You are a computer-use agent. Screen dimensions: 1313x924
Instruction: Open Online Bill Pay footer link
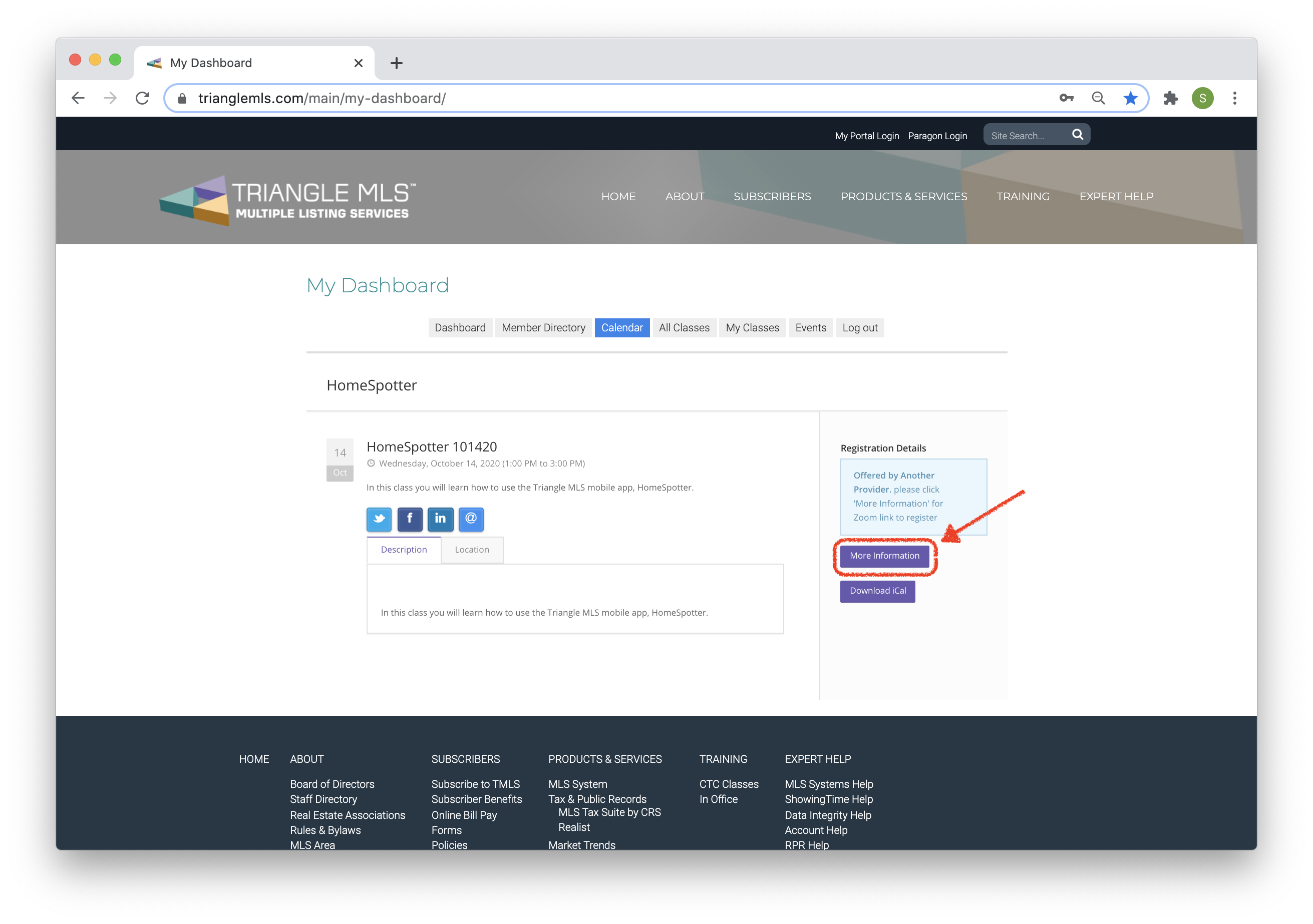[x=464, y=815]
